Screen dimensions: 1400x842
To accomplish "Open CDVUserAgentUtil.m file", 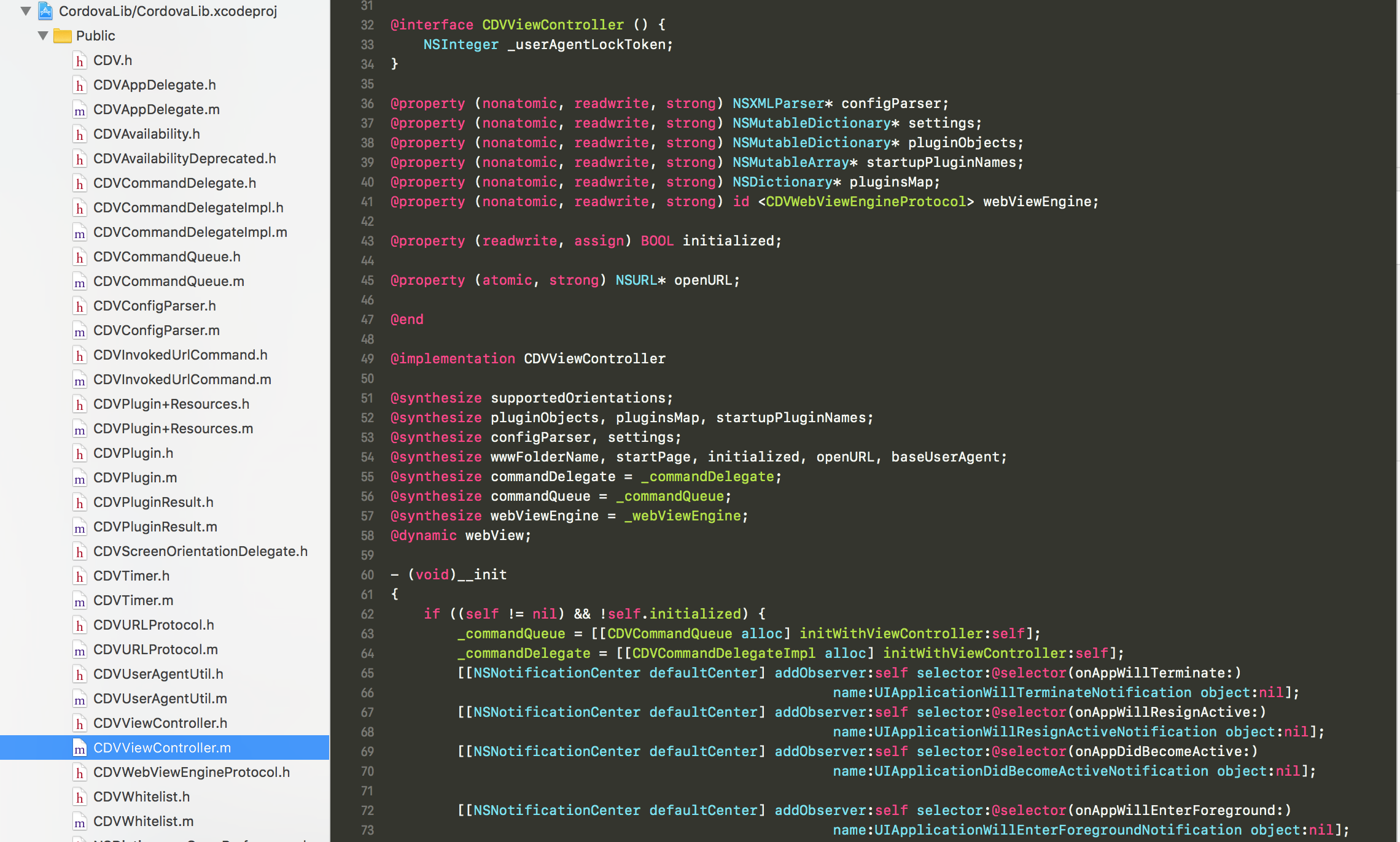I will coord(160,698).
